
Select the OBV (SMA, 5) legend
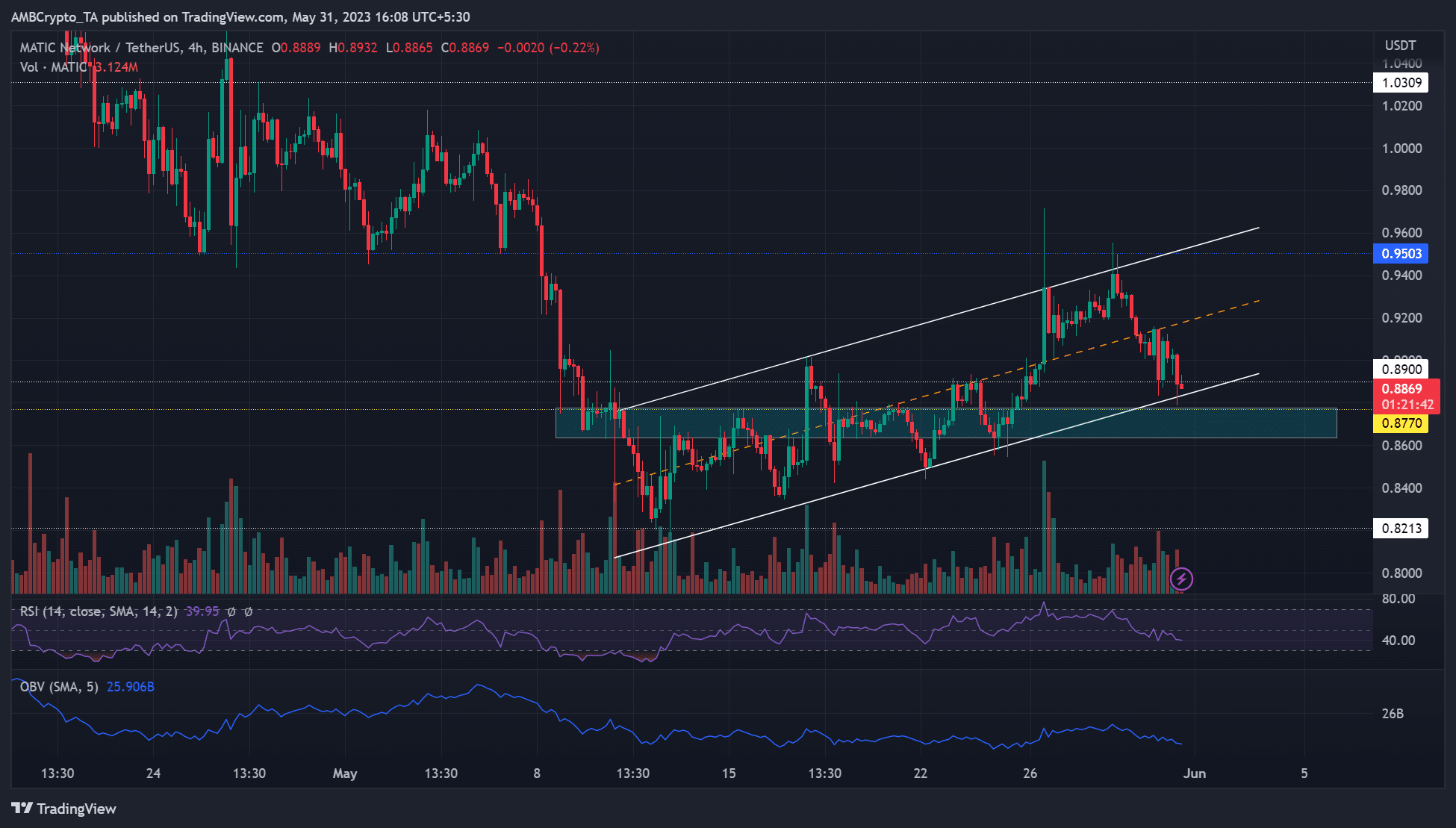click(x=59, y=687)
